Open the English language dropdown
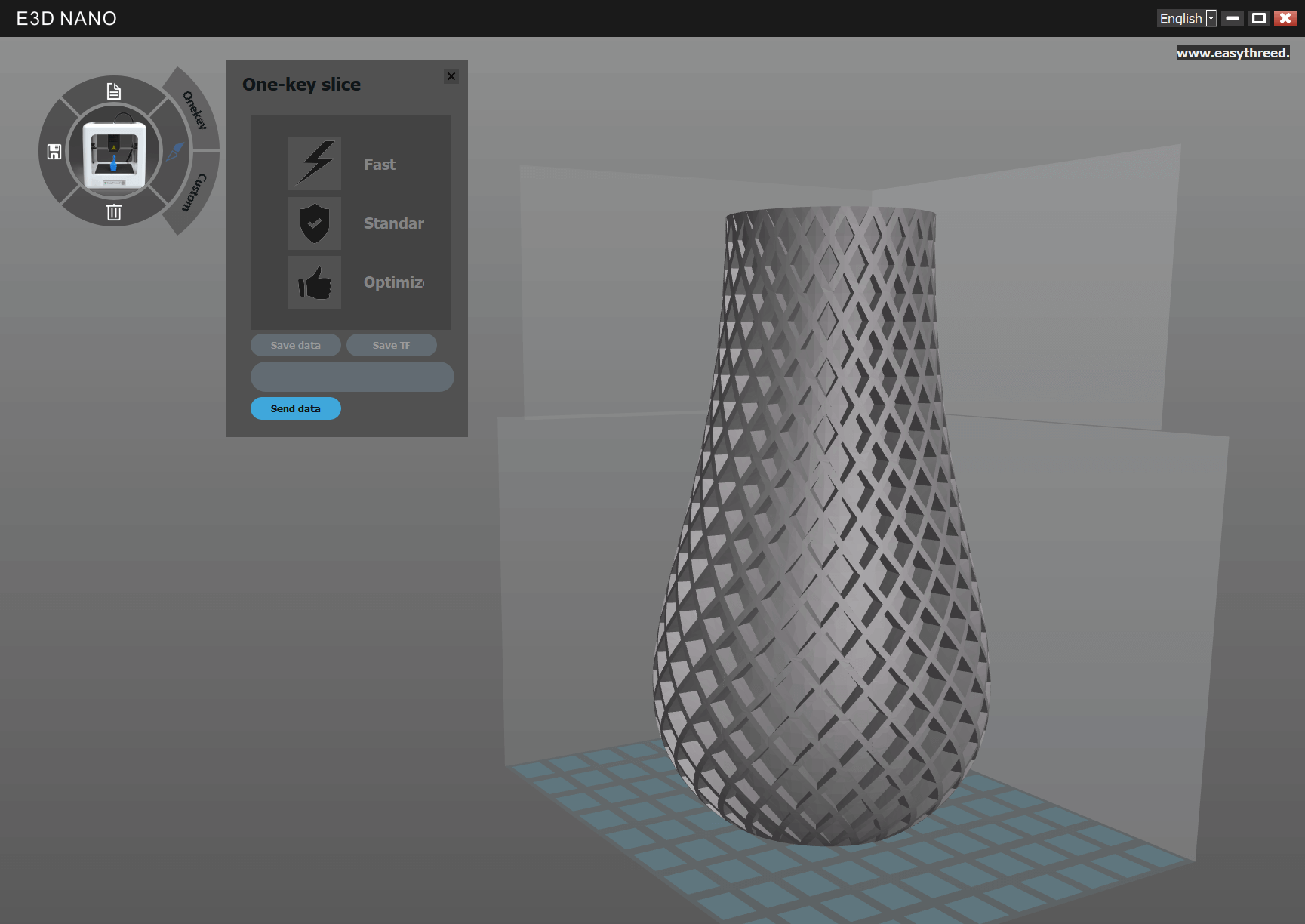Viewport: 1305px width, 924px height. pyautogui.click(x=1212, y=17)
